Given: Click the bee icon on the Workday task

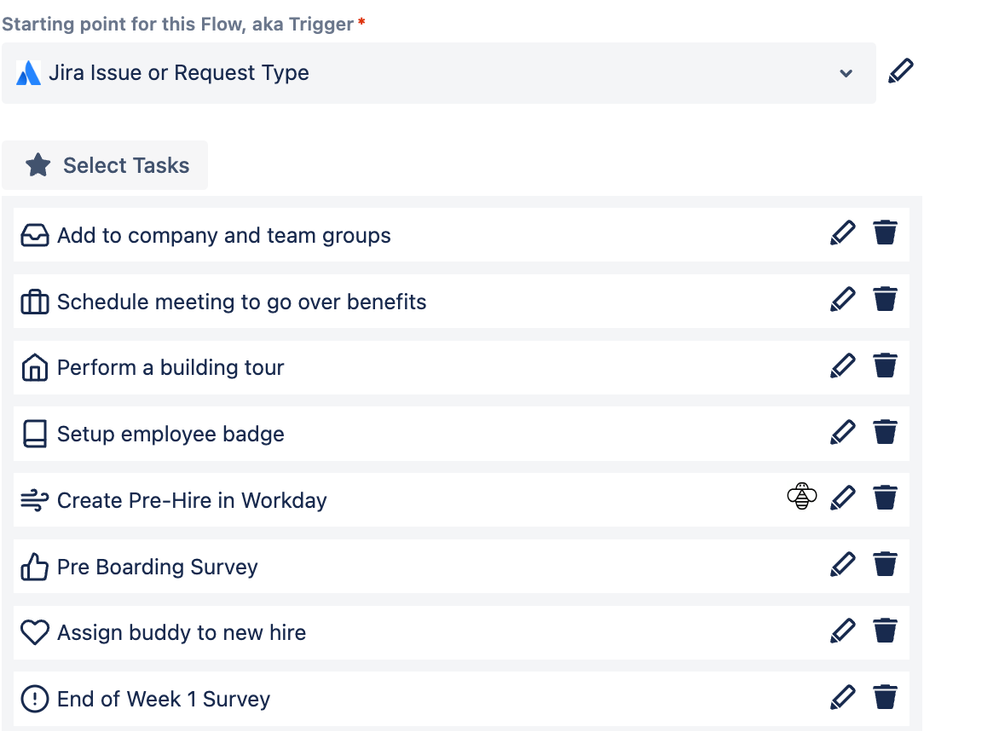Looking at the screenshot, I should (x=802, y=496).
